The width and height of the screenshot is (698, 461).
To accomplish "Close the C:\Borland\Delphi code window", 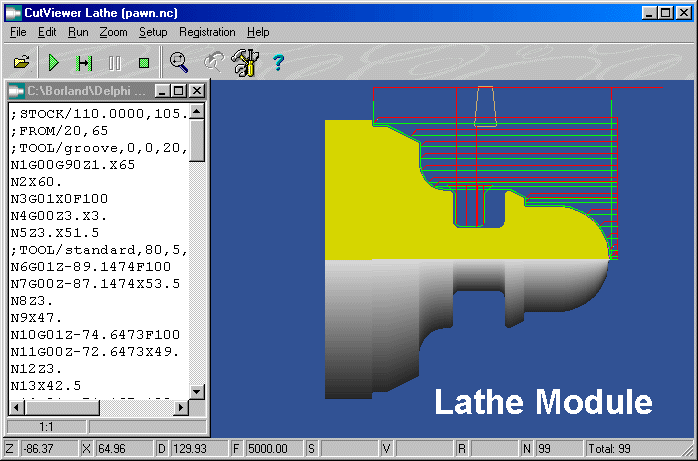I will [196, 91].
